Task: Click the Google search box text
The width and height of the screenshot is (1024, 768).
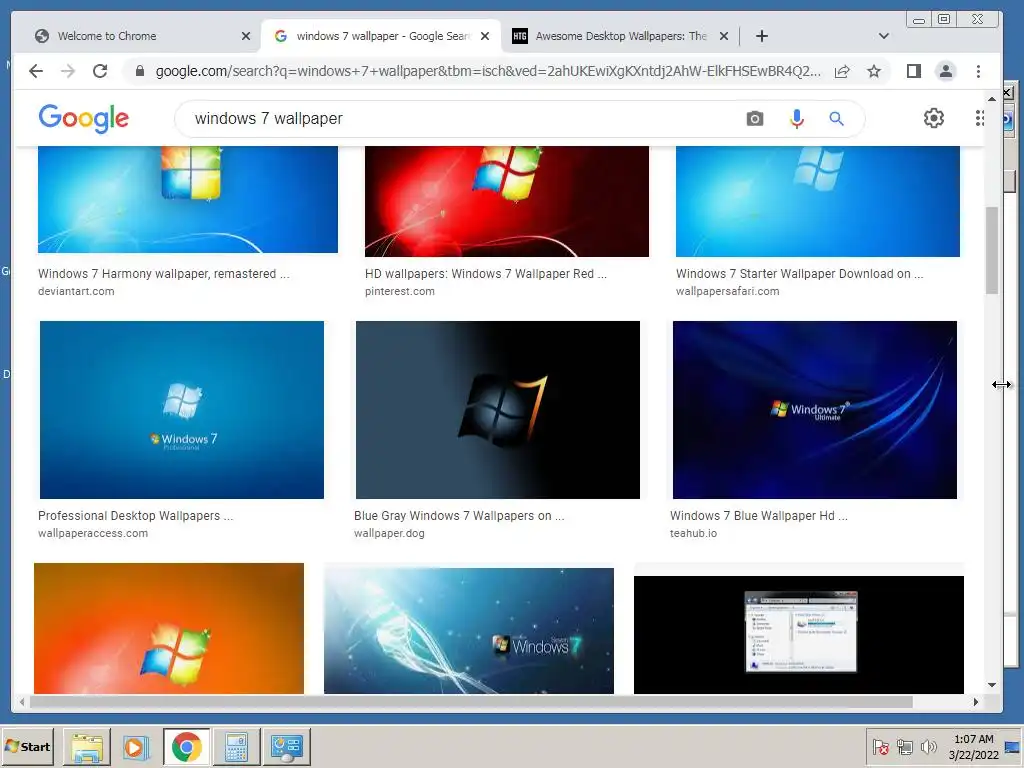Action: 268,119
